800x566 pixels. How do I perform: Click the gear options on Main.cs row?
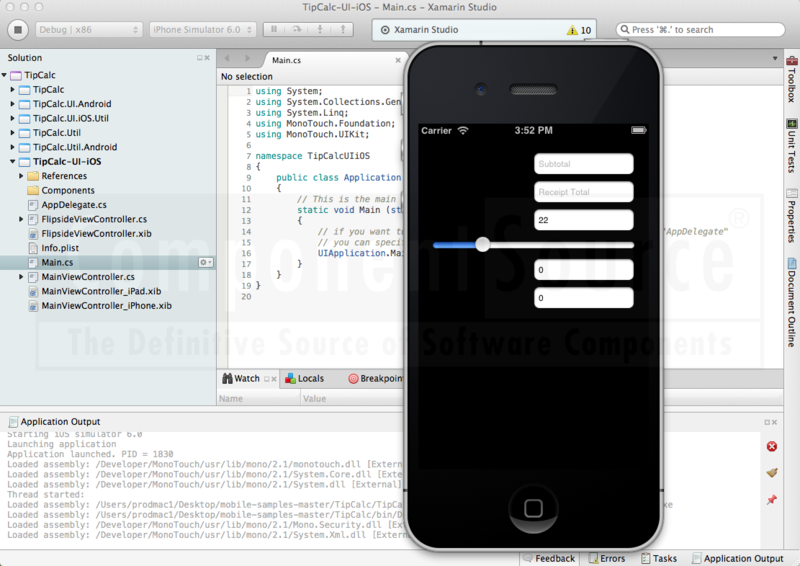pyautogui.click(x=206, y=262)
